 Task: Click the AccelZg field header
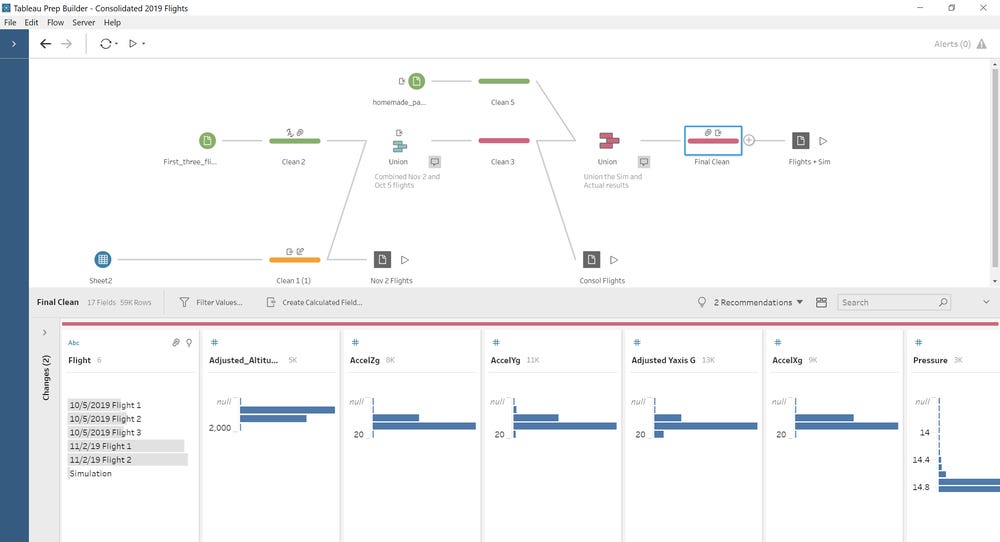coord(365,360)
